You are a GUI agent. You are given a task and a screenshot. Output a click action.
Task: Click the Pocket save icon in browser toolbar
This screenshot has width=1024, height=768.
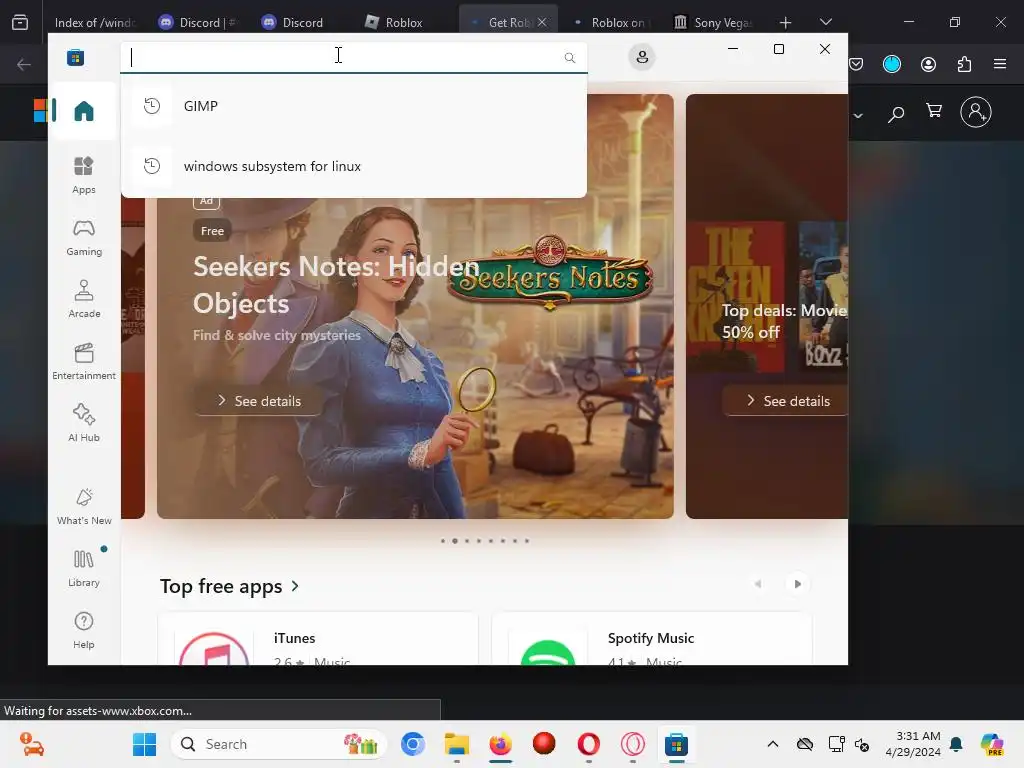[856, 64]
